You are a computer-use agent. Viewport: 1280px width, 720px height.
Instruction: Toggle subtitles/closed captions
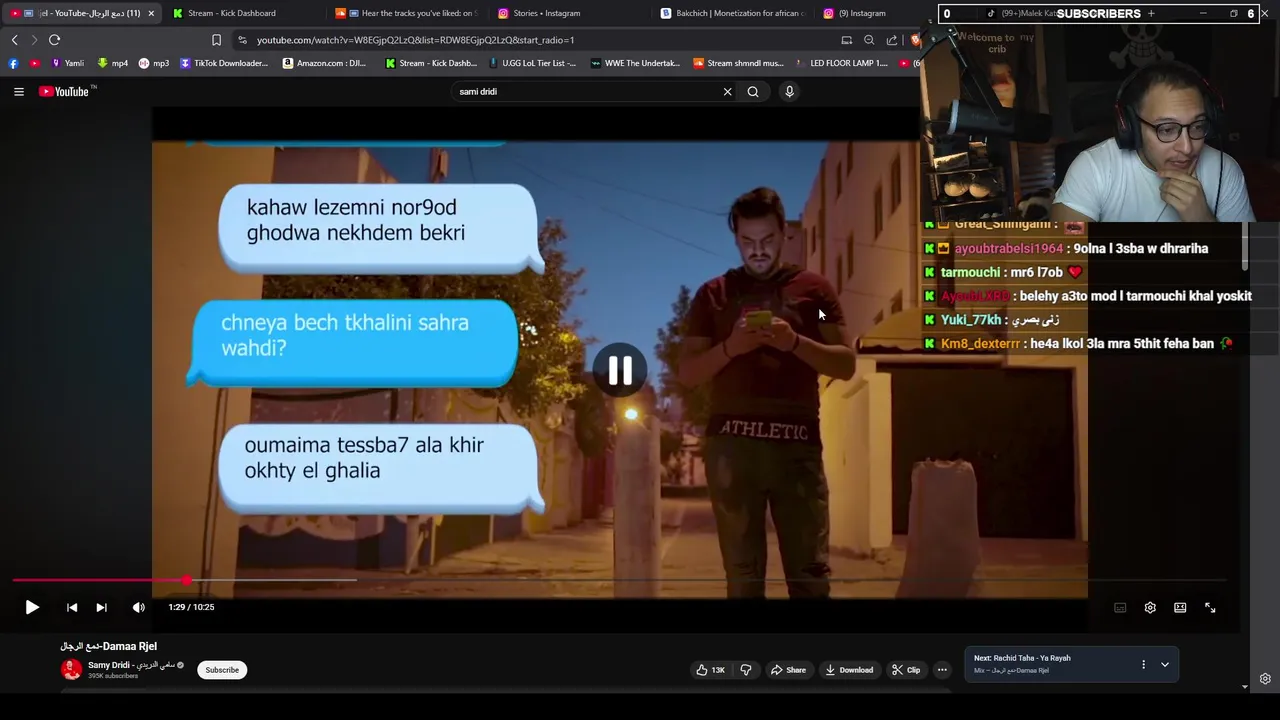tap(1120, 607)
